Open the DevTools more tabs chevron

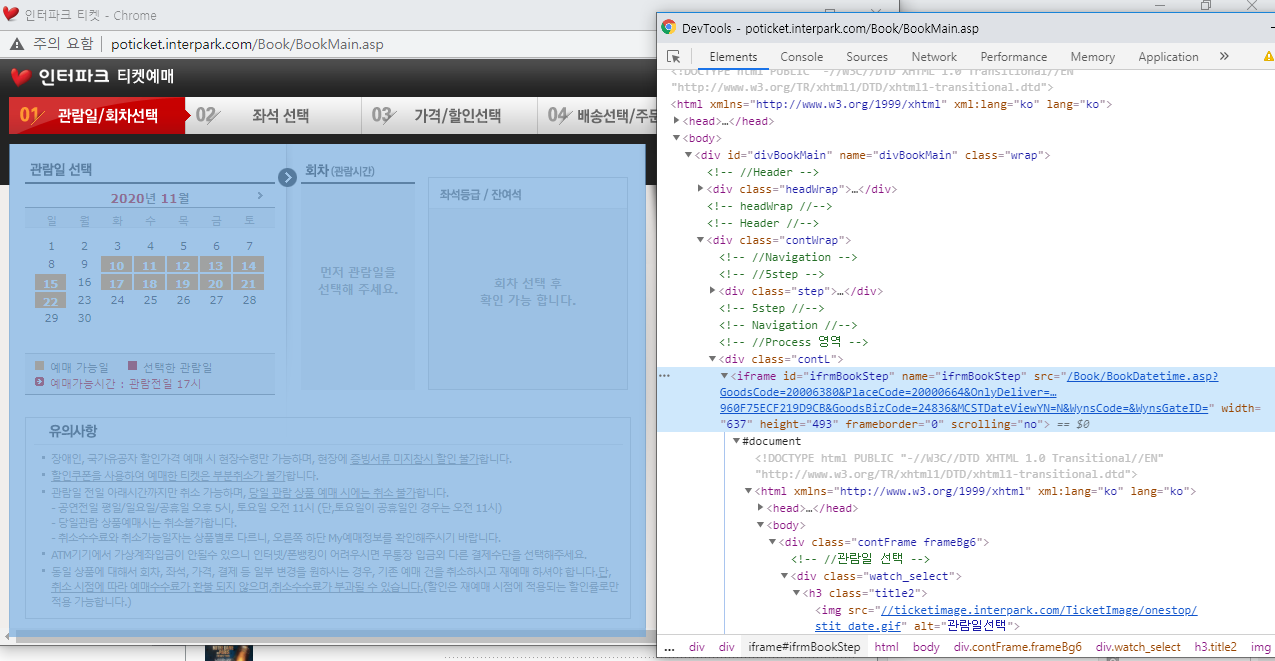(1224, 57)
